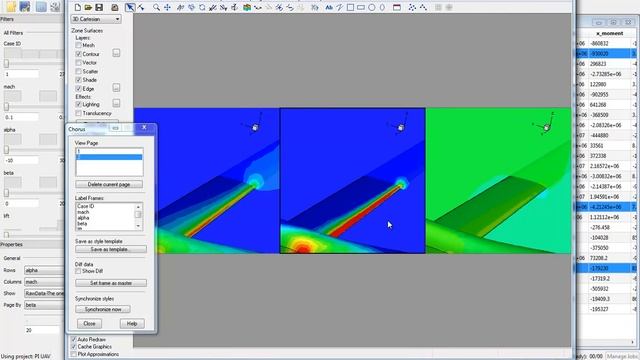Screen dimensions: 640x360
Task: Enable the Translucency effect checkbox
Action: tap(78, 113)
